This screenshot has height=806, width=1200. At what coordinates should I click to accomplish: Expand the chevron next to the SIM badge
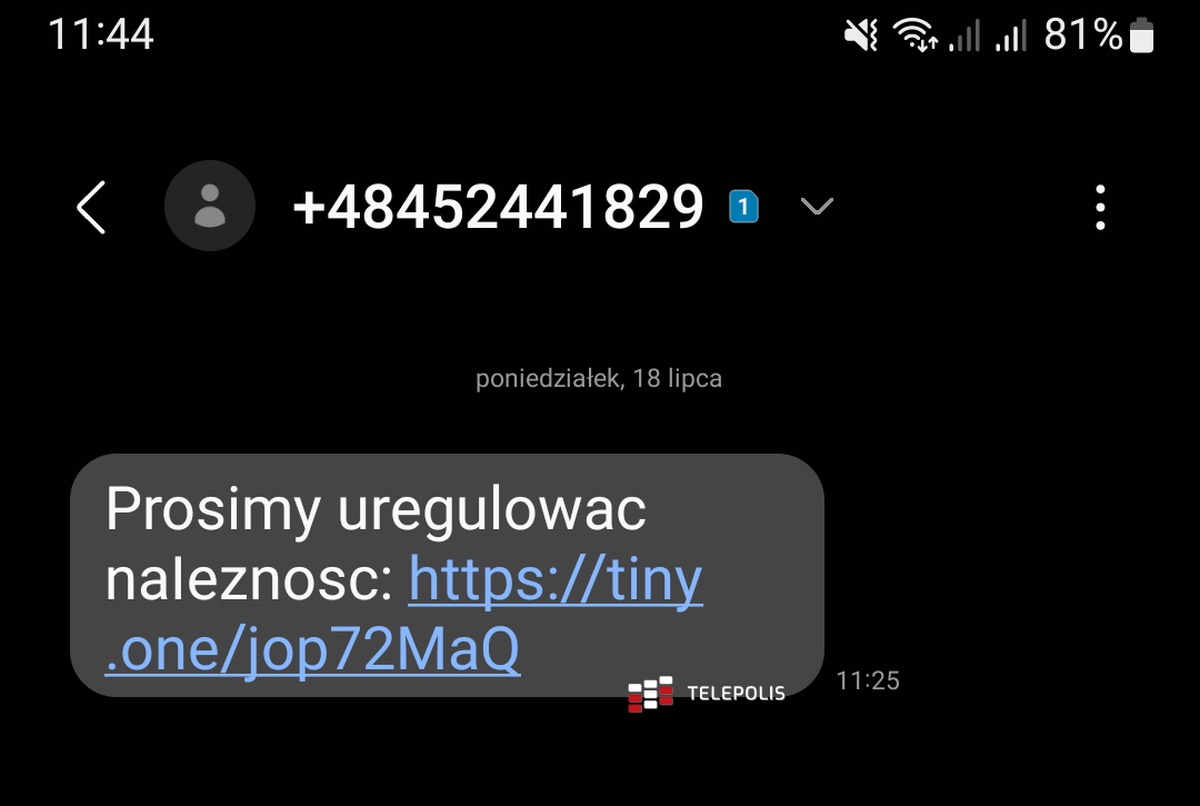click(817, 207)
